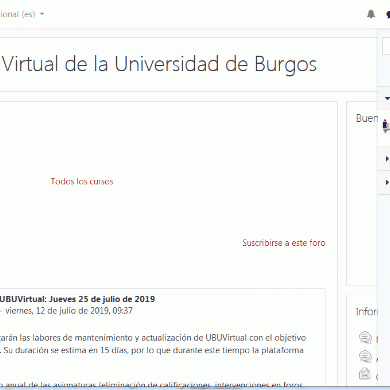The height and width of the screenshot is (390, 390).
Task: Click the open envelope mail icon
Action: pyautogui.click(x=365, y=373)
